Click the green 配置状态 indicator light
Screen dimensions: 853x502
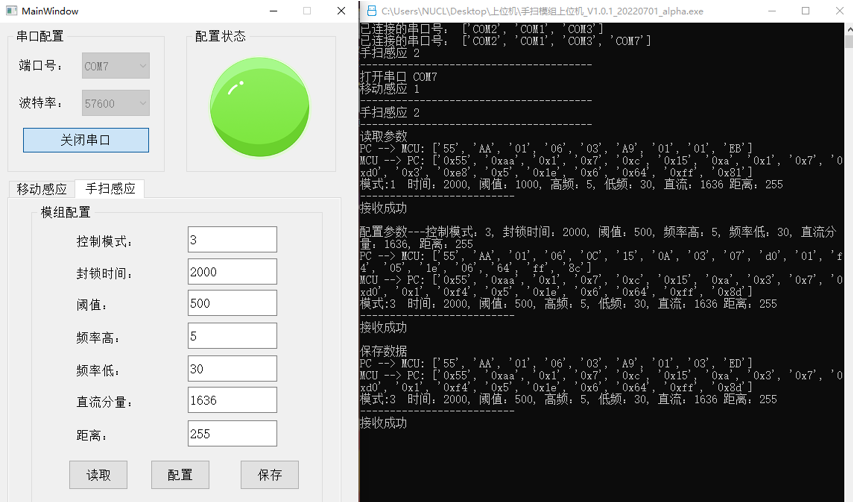coord(259,107)
